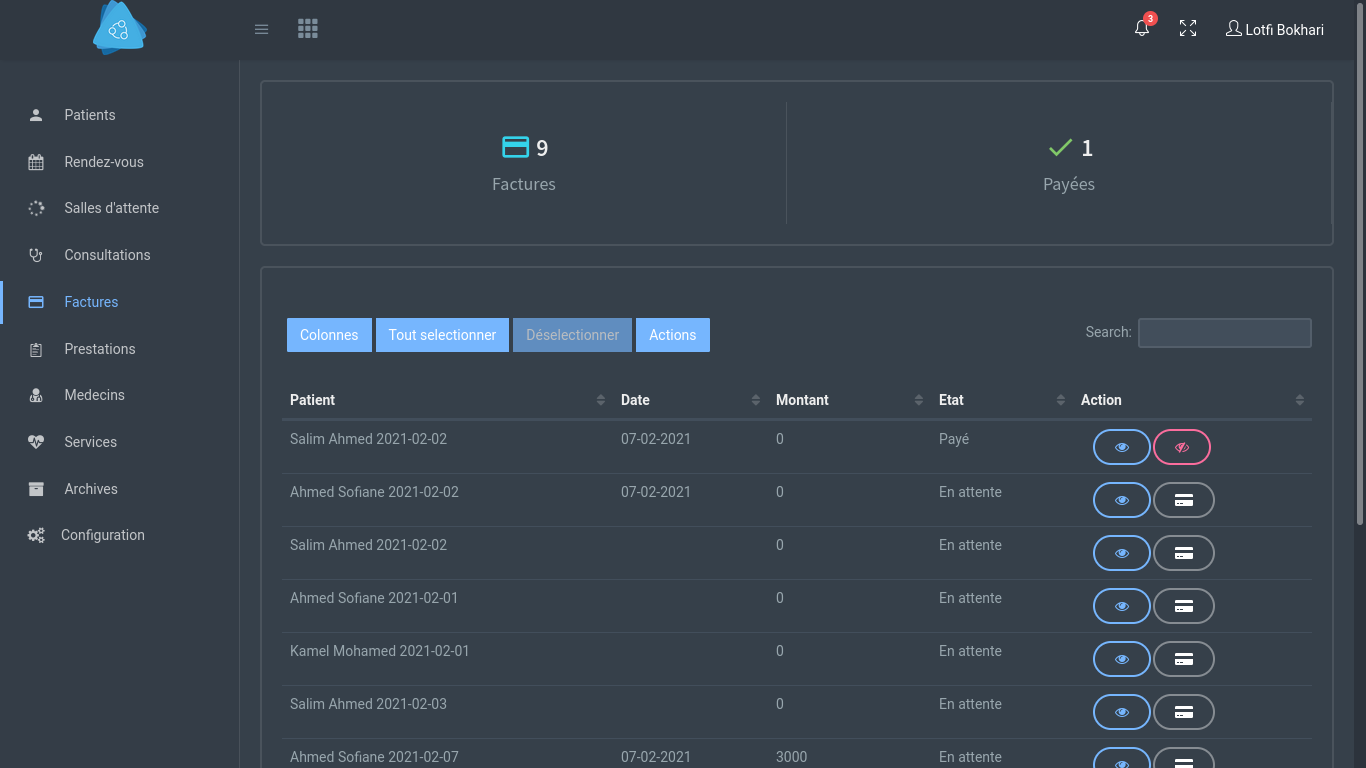View invoice for Salim Ahmed 2021-02-02 Payé
The width and height of the screenshot is (1366, 768).
(1122, 447)
